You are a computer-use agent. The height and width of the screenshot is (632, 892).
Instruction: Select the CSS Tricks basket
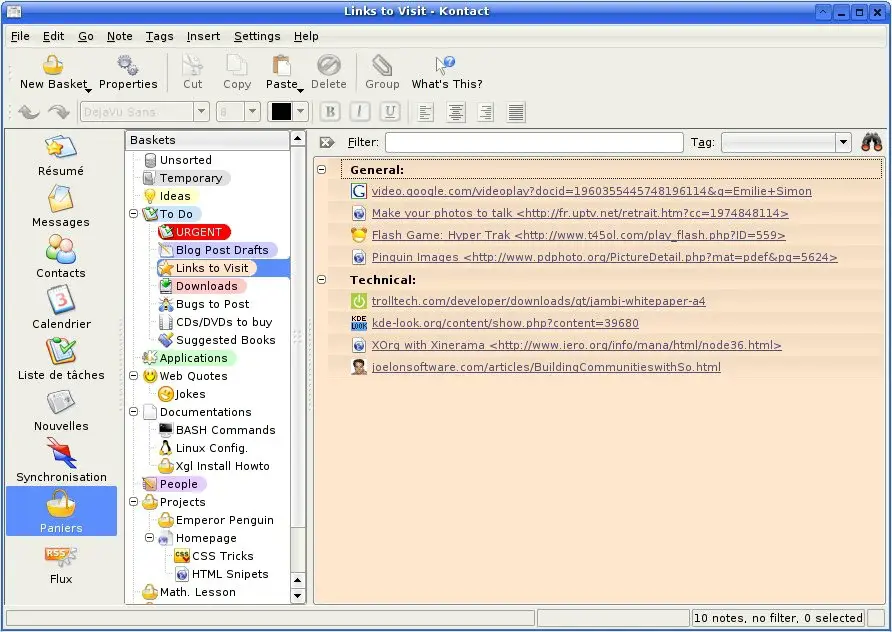point(214,556)
